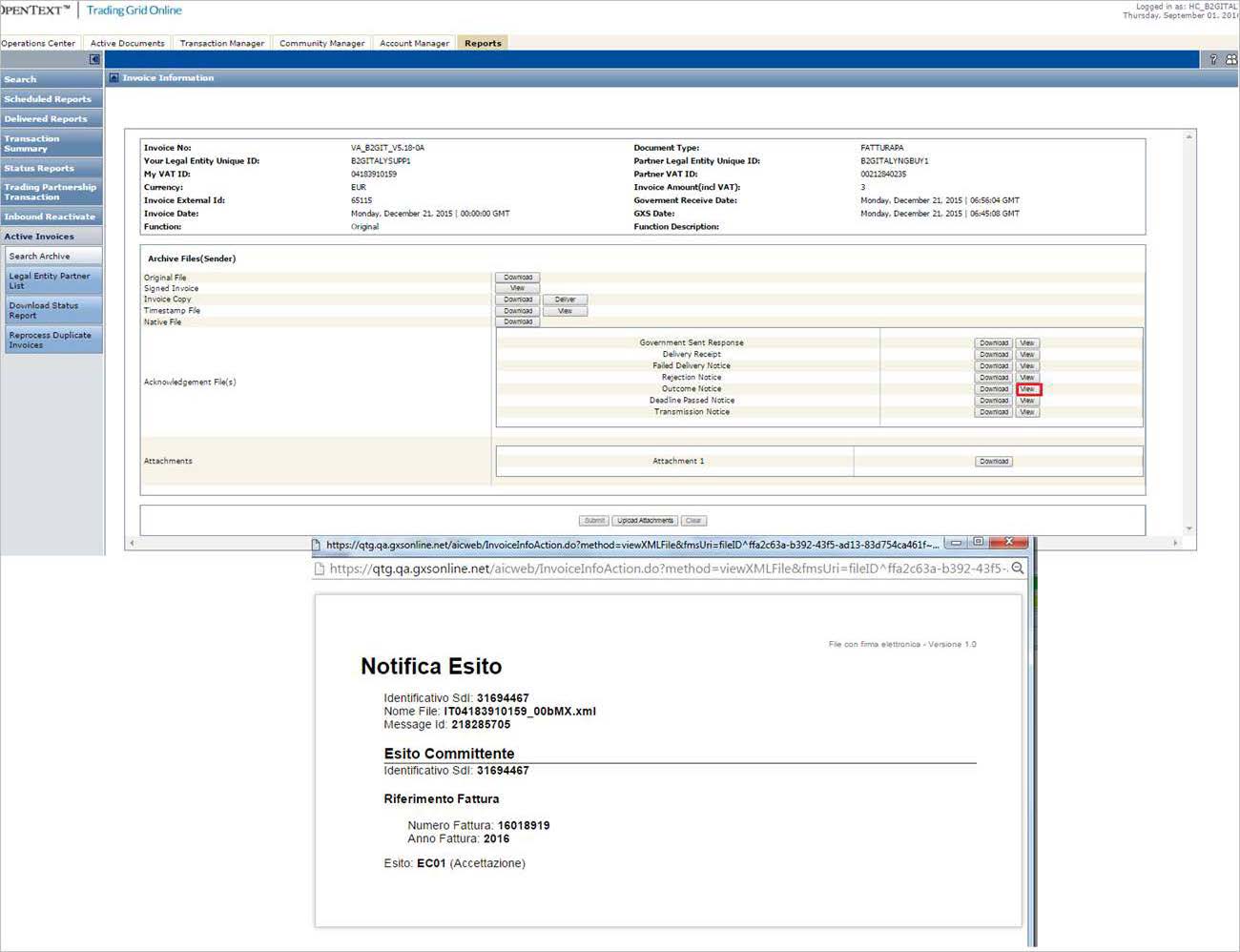Click scroll up arrow of invoice panel
Screen dimensions: 1240x952
pyautogui.click(x=1189, y=136)
